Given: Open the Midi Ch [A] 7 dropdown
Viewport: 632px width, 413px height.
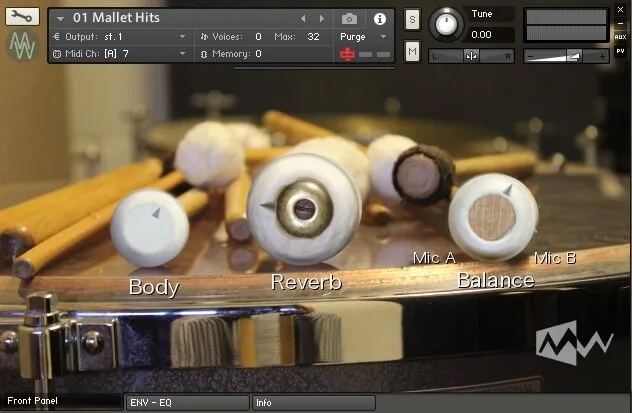Looking at the screenshot, I should (119, 54).
